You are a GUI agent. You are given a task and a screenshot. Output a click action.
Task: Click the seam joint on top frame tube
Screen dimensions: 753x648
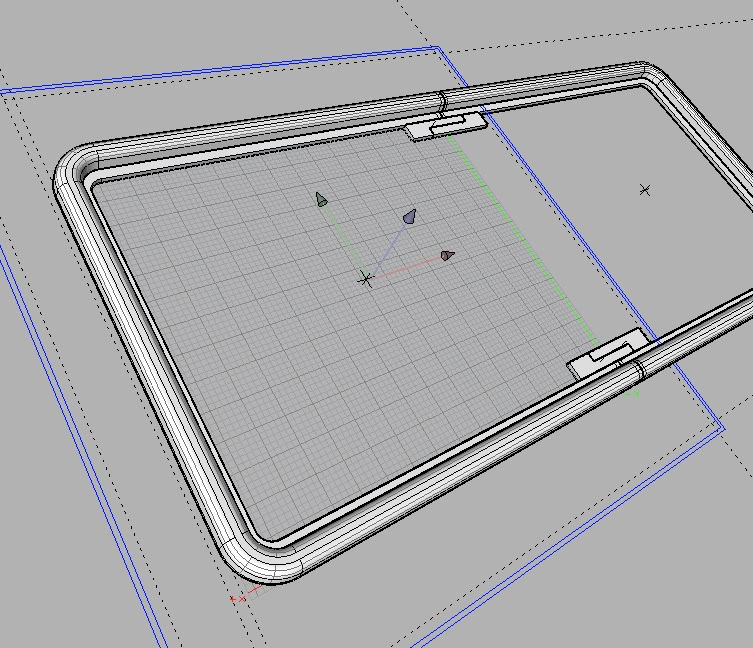pyautogui.click(x=441, y=100)
